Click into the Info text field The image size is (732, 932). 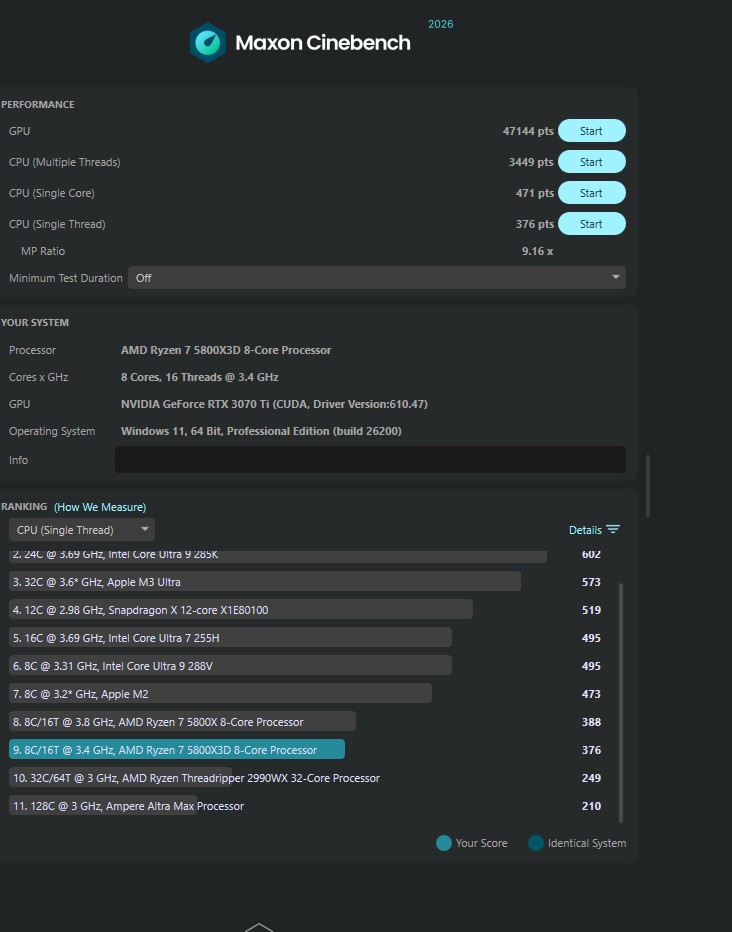370,459
